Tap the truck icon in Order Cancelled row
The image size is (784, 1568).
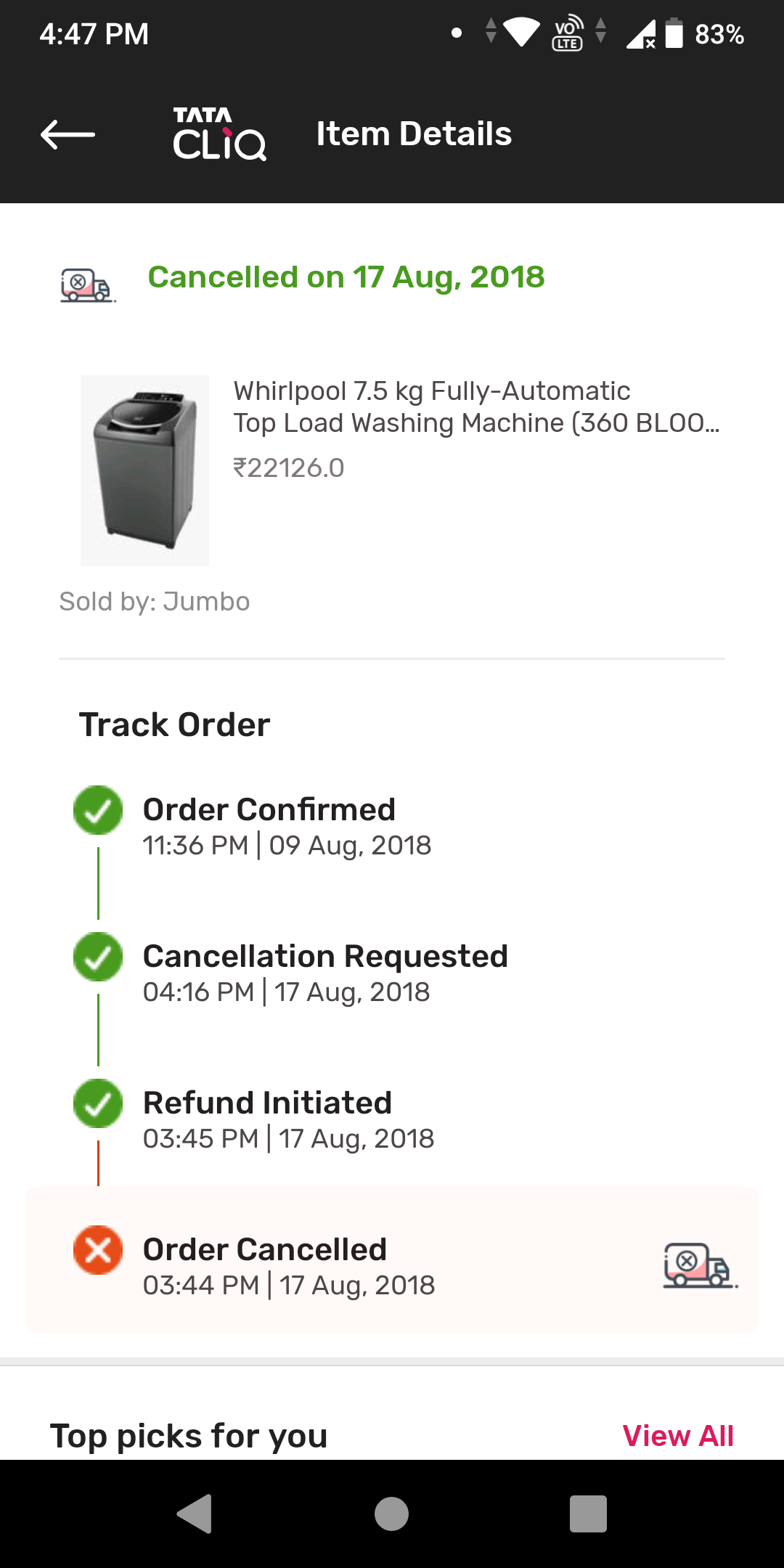[699, 1266]
